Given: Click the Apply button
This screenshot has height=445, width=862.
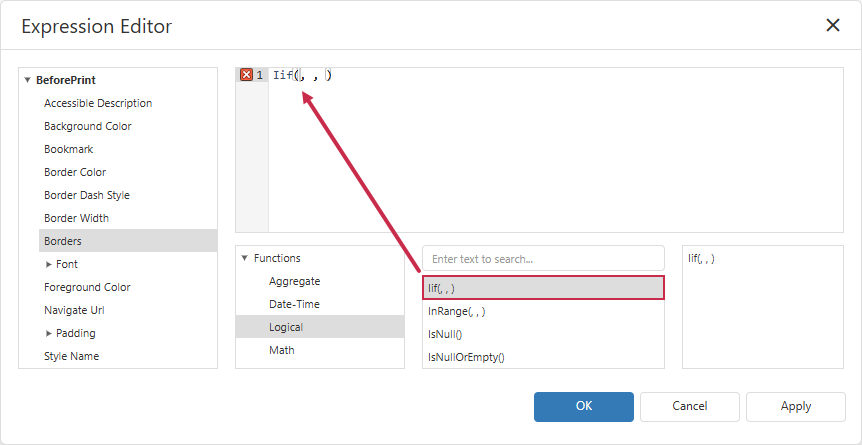Looking at the screenshot, I should [x=795, y=406].
